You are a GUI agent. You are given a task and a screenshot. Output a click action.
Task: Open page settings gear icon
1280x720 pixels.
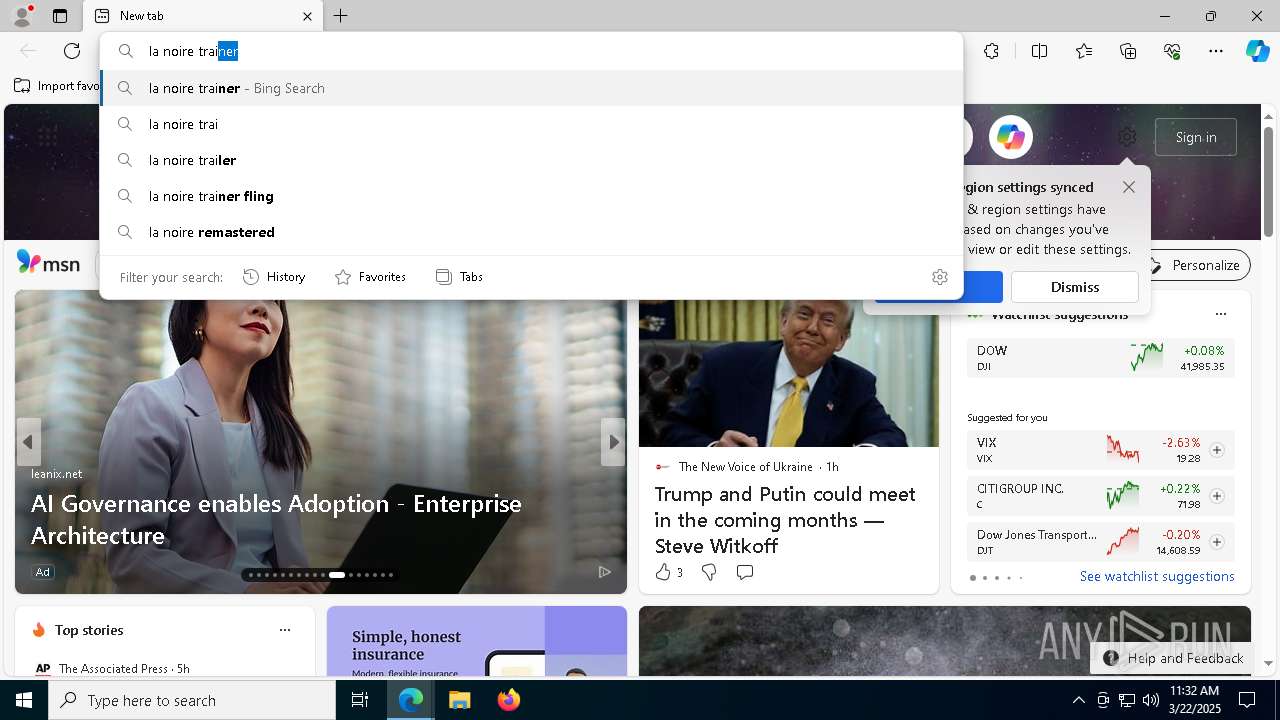pyautogui.click(x=1127, y=137)
